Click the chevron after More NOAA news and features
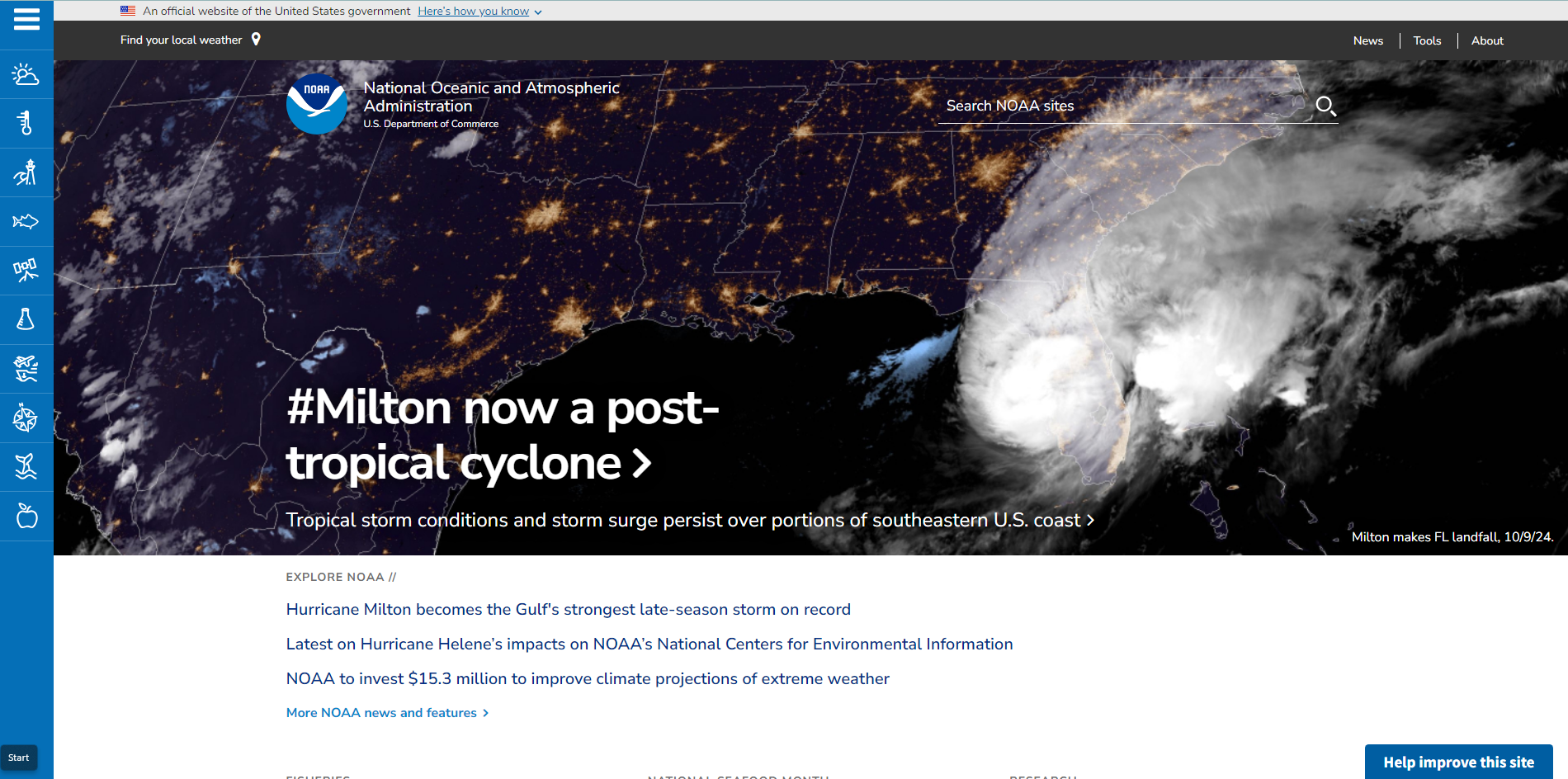The width and height of the screenshot is (1568, 779). click(x=485, y=713)
